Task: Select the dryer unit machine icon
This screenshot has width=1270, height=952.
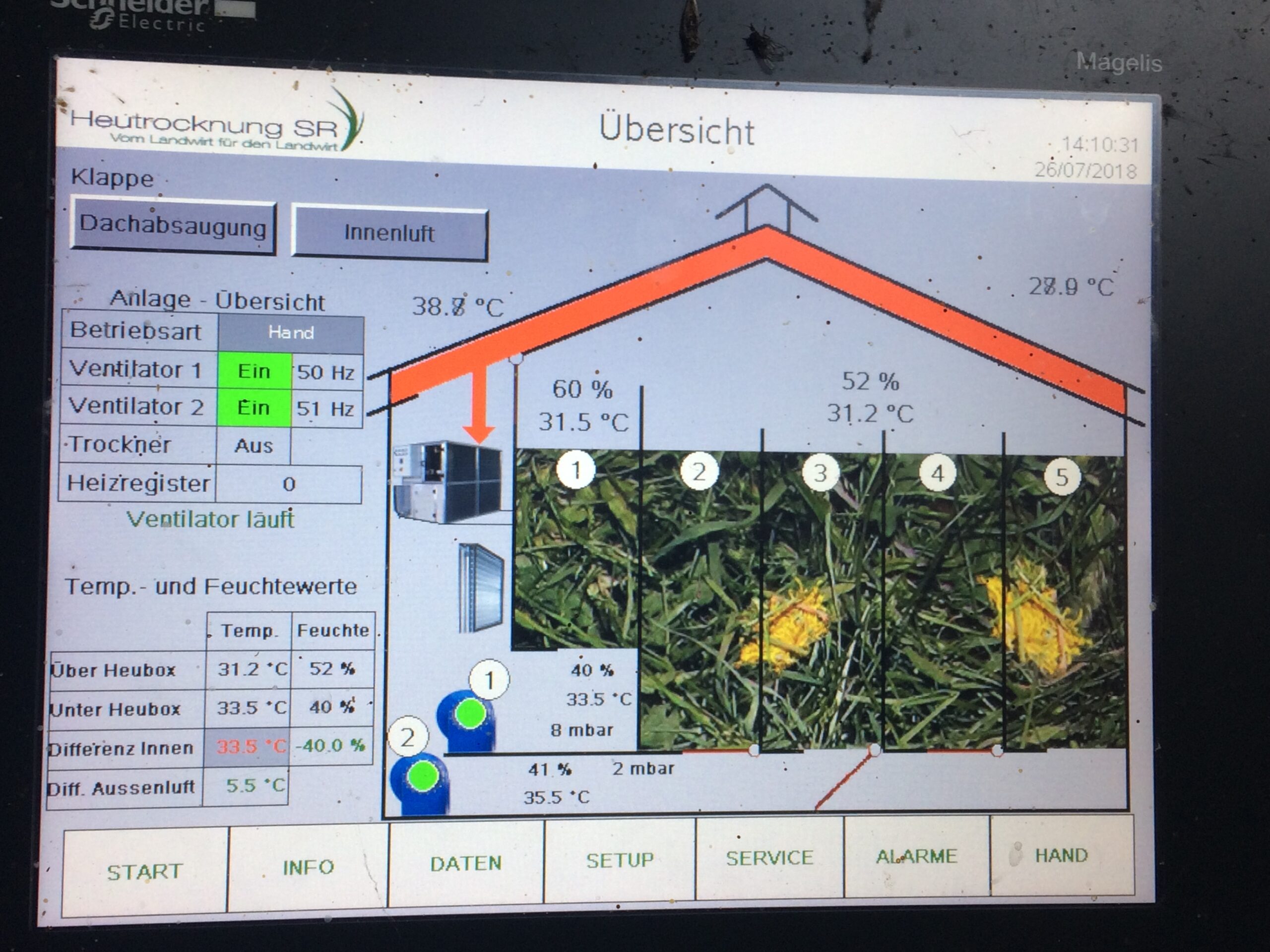Action: (x=448, y=482)
